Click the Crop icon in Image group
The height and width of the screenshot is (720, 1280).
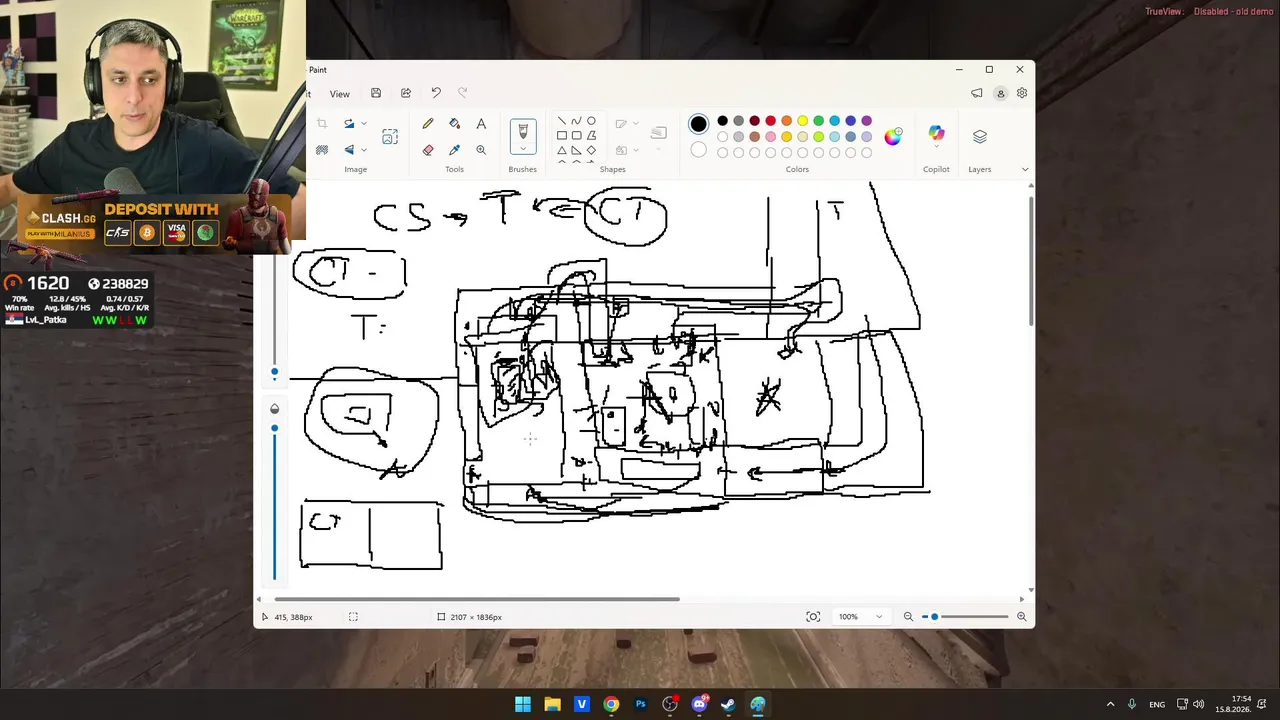point(322,124)
